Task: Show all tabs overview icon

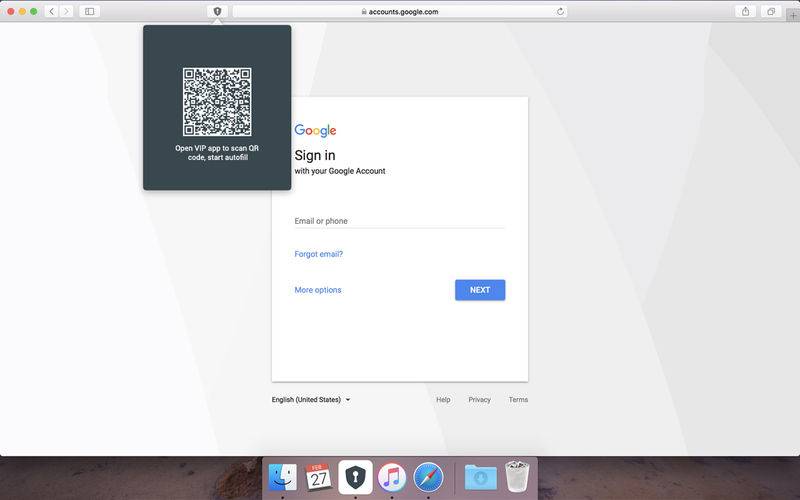Action: [771, 11]
